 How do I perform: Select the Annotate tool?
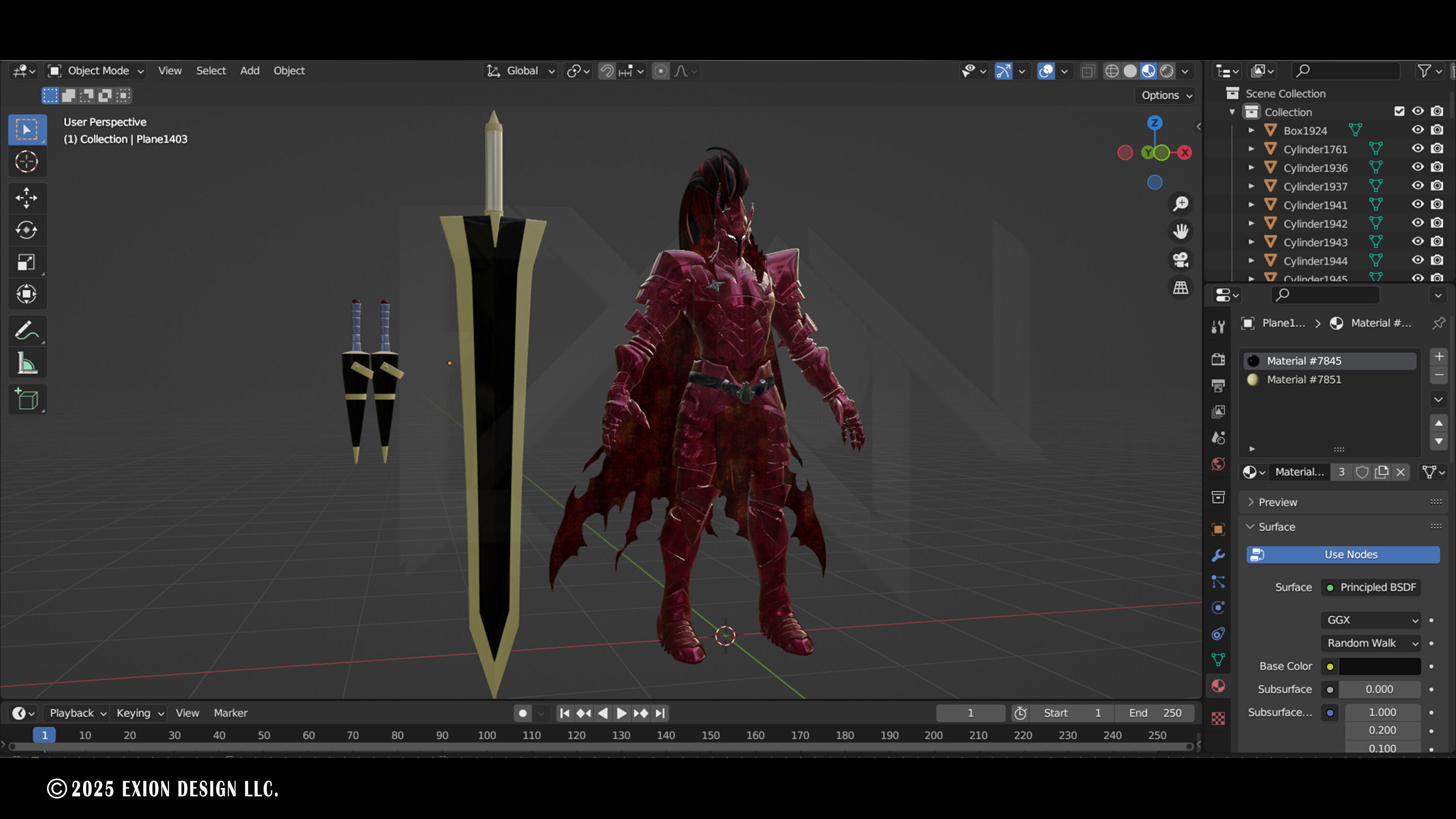pyautogui.click(x=27, y=331)
